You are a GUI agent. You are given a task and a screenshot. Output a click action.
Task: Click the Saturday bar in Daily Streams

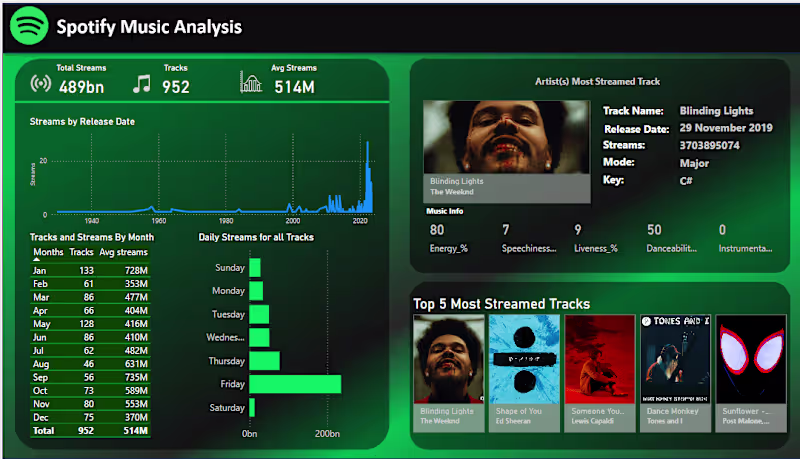pos(252,407)
